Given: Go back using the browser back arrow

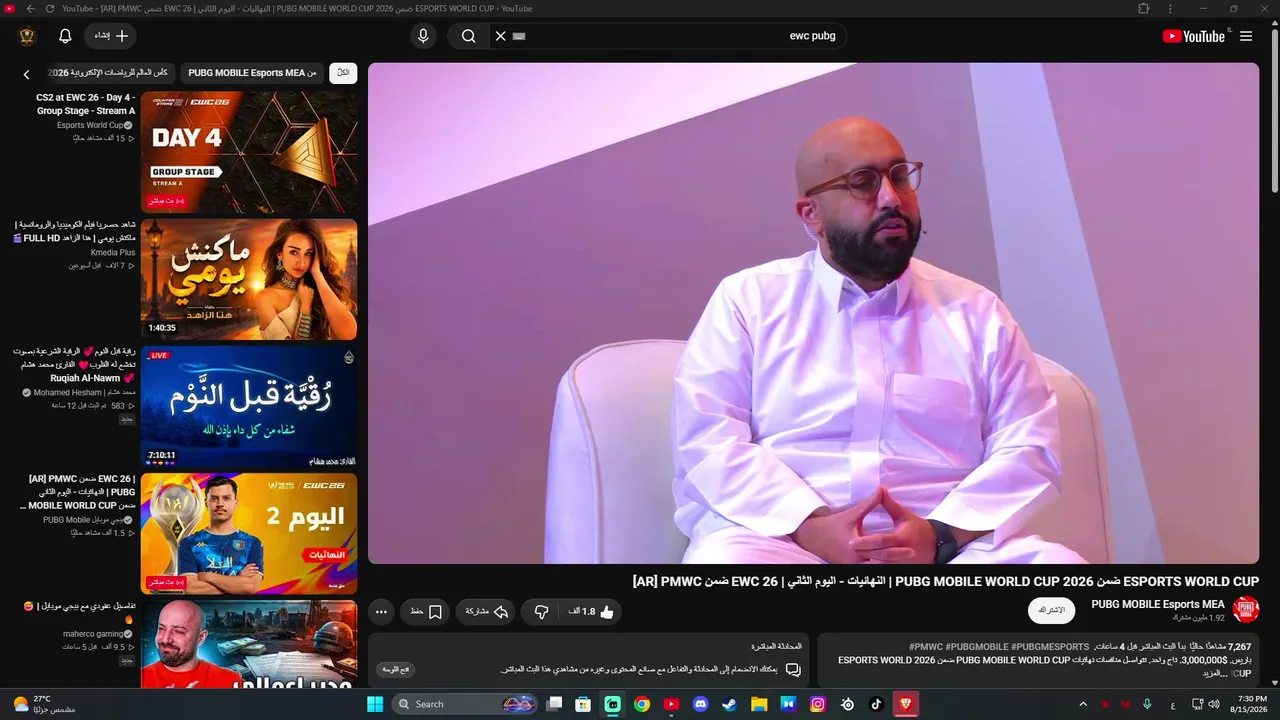Looking at the screenshot, I should 29,8.
